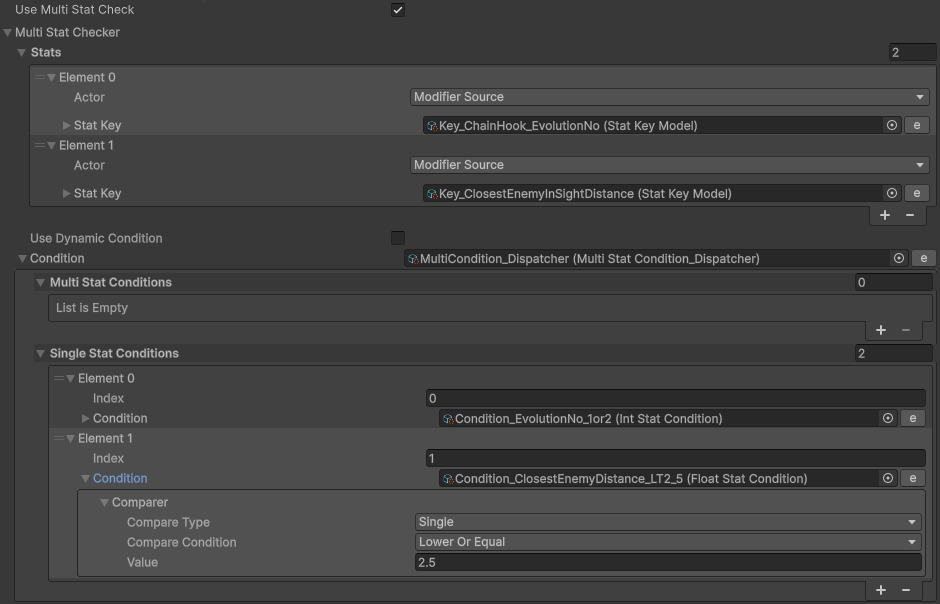Collapse the Condition foldout
Image resolution: width=940 pixels, height=604 pixels.
click(x=22, y=258)
